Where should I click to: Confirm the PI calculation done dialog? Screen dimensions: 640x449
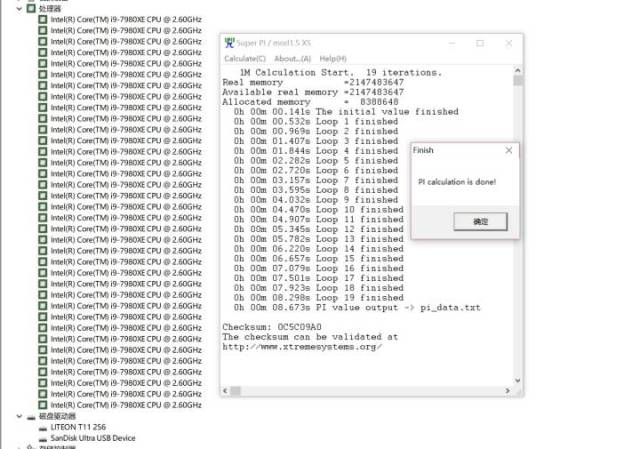coord(480,221)
